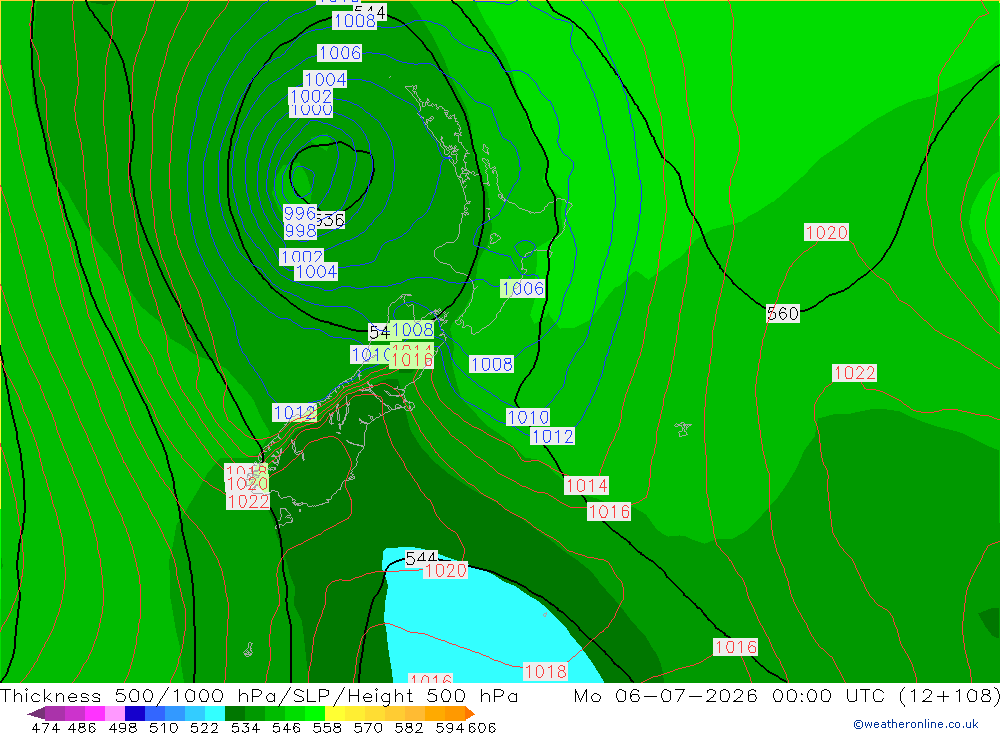Viewport: 1000px width, 733px height.
Task: Click red 1016 label in lower right
Action: [736, 647]
